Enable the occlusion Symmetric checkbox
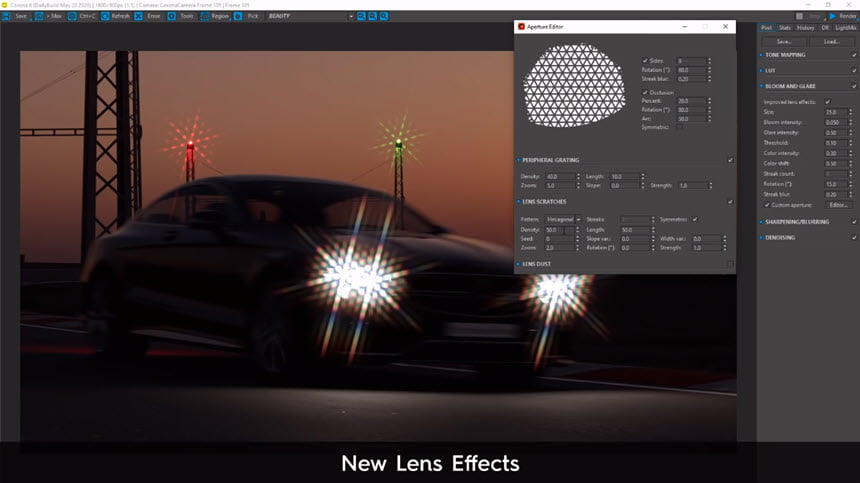The image size is (860, 483). pos(680,127)
